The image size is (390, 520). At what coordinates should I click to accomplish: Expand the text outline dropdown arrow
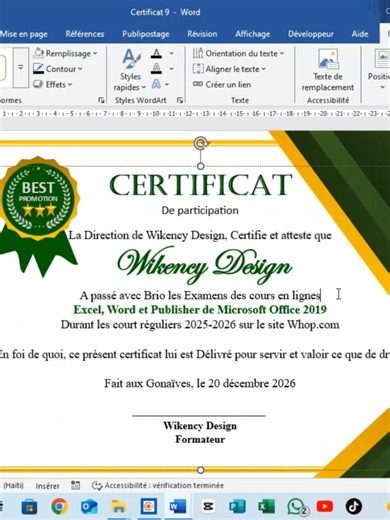[x=171, y=69]
